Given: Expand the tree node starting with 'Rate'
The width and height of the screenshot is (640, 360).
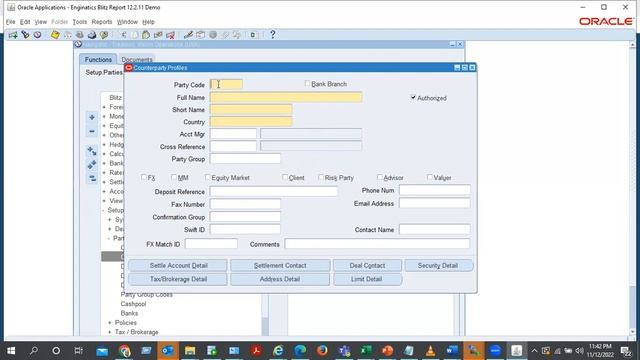Looking at the screenshot, I should pyautogui.click(x=104, y=173).
